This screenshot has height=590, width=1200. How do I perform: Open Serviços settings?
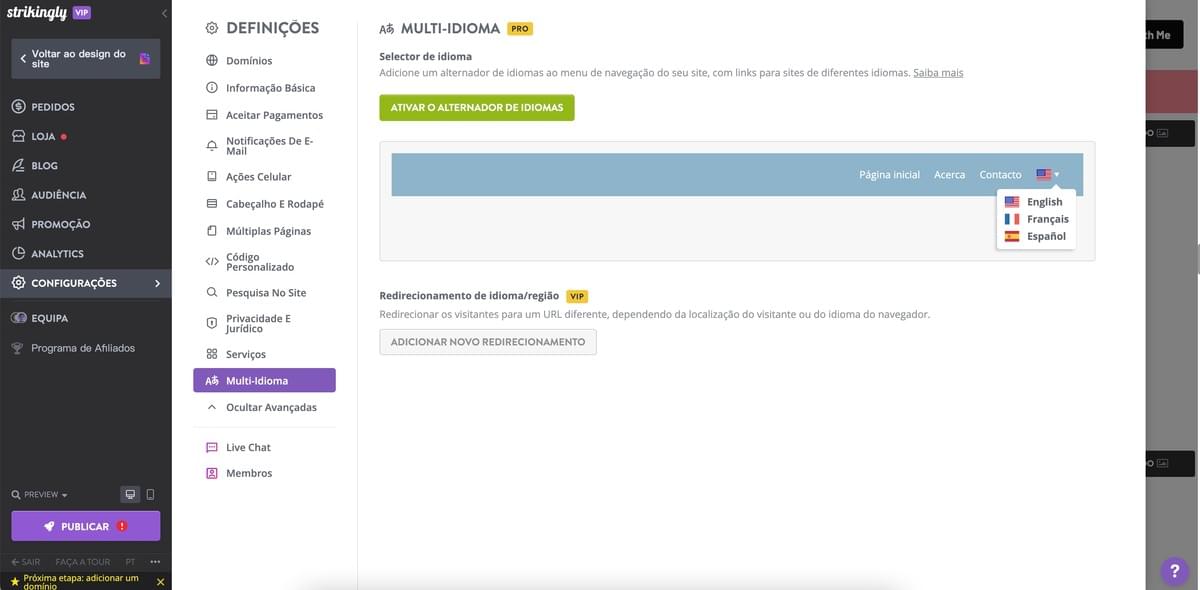(x=246, y=355)
